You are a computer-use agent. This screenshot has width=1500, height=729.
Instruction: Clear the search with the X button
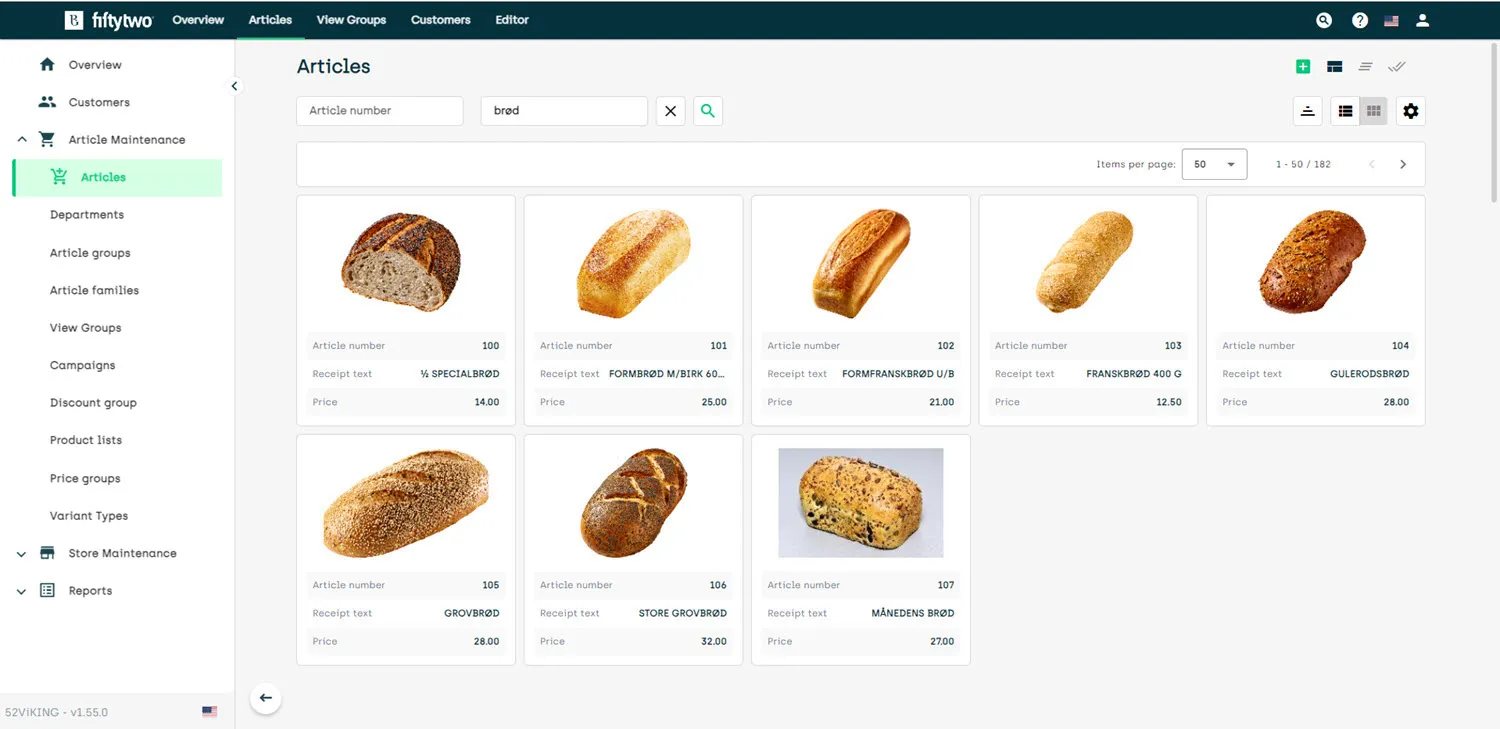(x=671, y=111)
